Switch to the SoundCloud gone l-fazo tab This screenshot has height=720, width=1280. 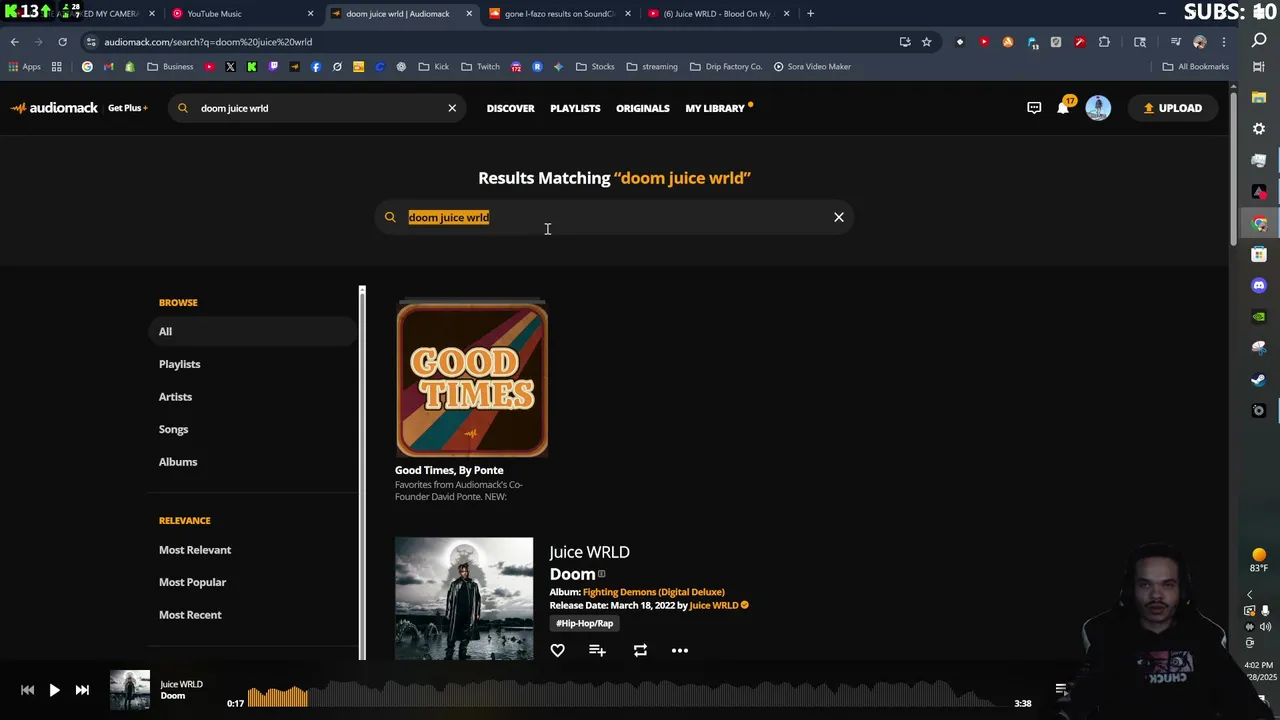coord(558,14)
